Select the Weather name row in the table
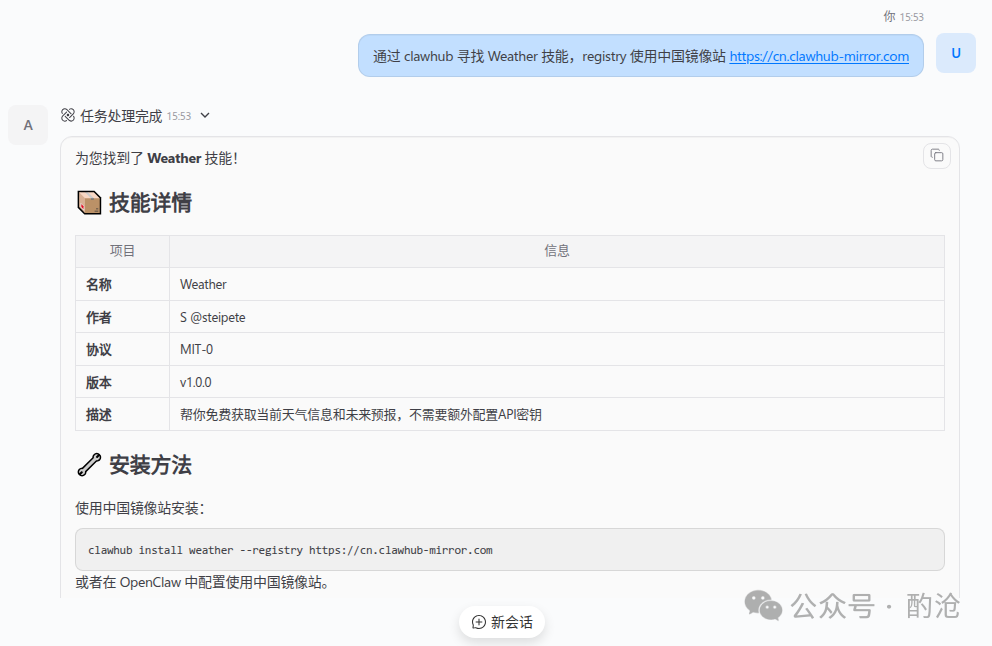This screenshot has height=646, width=992. coord(203,284)
